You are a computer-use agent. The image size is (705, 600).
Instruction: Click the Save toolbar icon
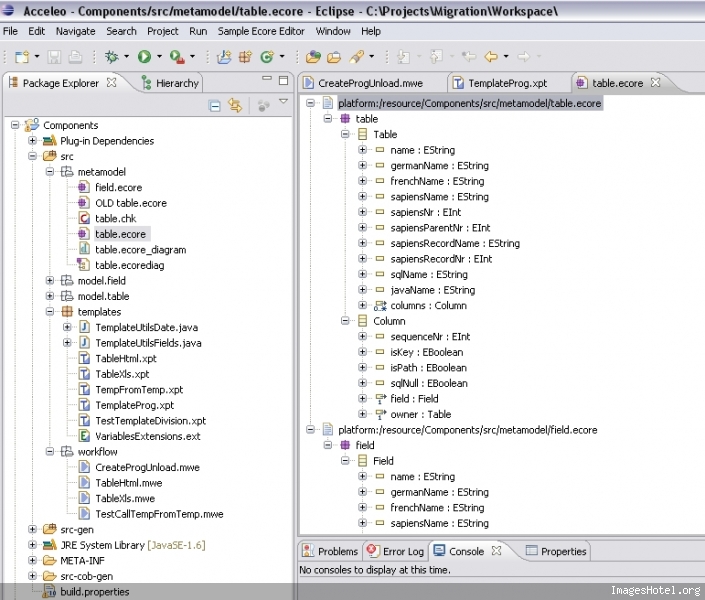pyautogui.click(x=54, y=57)
